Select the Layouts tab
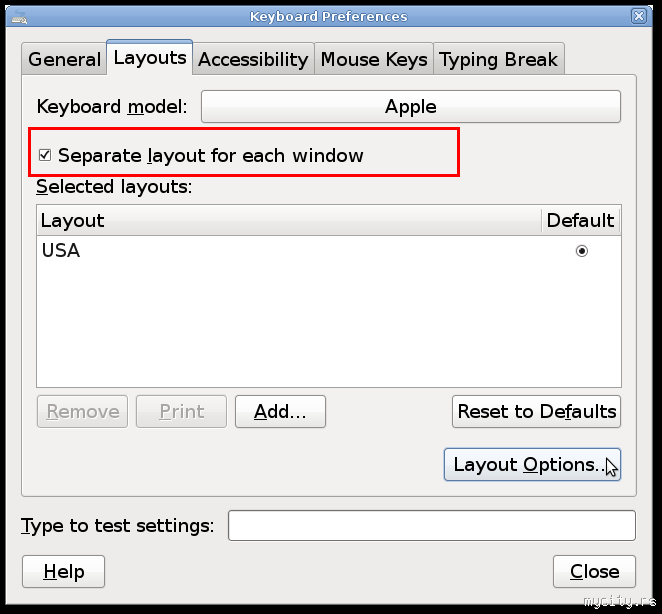The height and width of the screenshot is (614, 662). pyautogui.click(x=150, y=58)
